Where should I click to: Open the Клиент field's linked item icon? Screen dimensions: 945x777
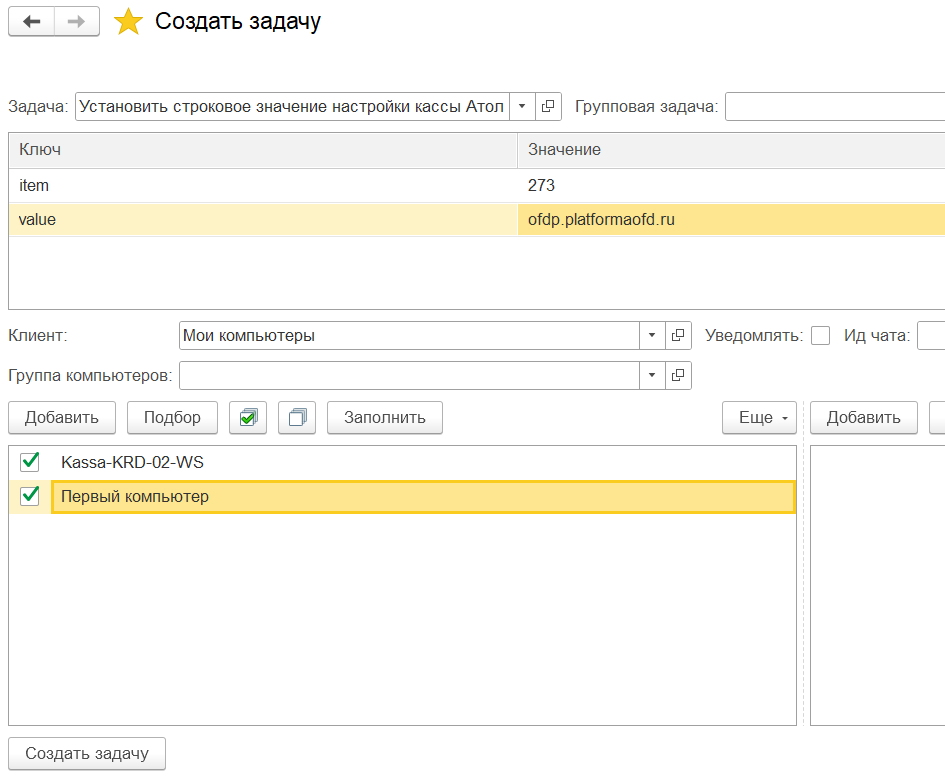[x=678, y=336]
